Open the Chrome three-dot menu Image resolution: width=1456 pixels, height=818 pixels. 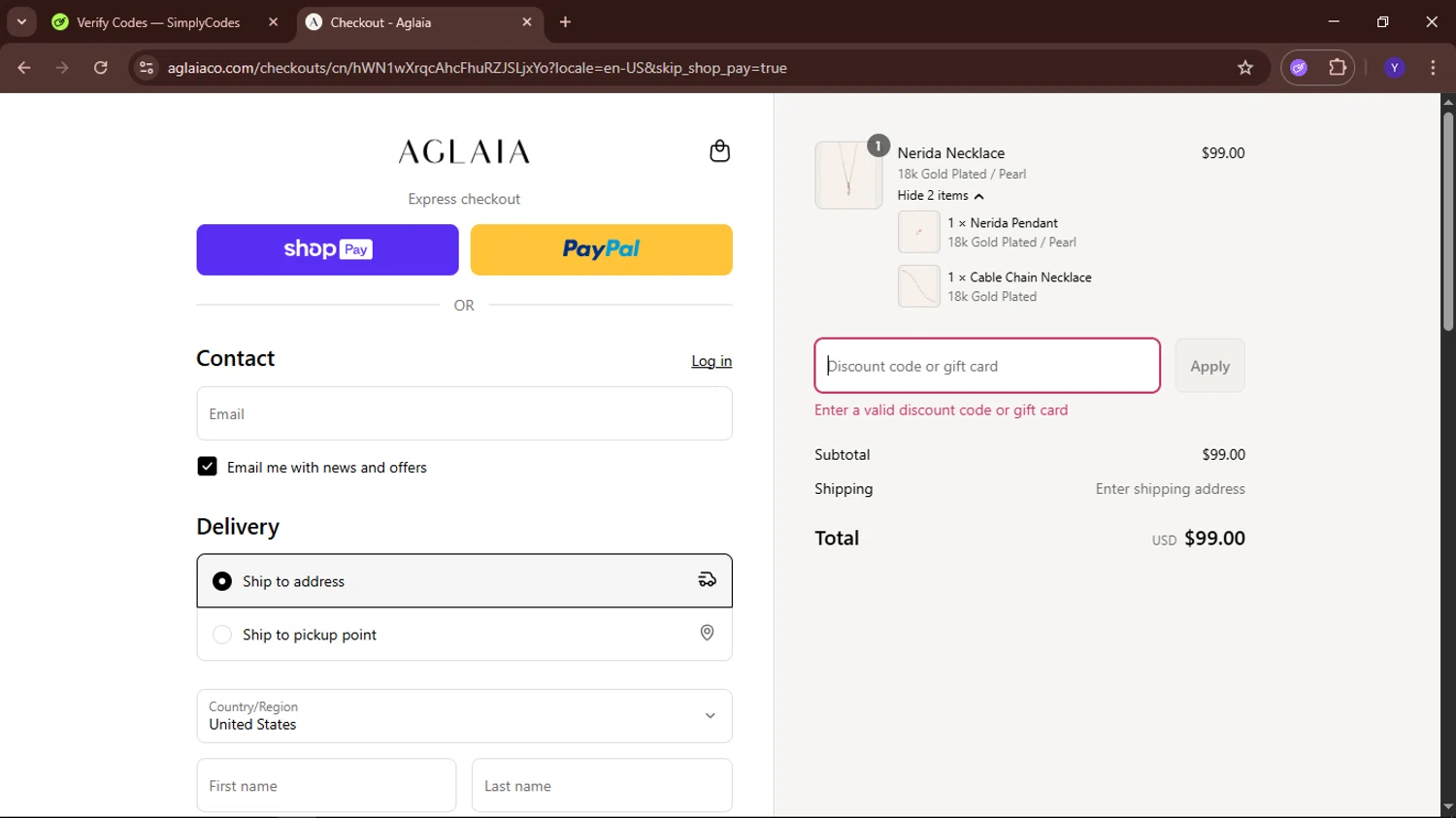tap(1433, 68)
